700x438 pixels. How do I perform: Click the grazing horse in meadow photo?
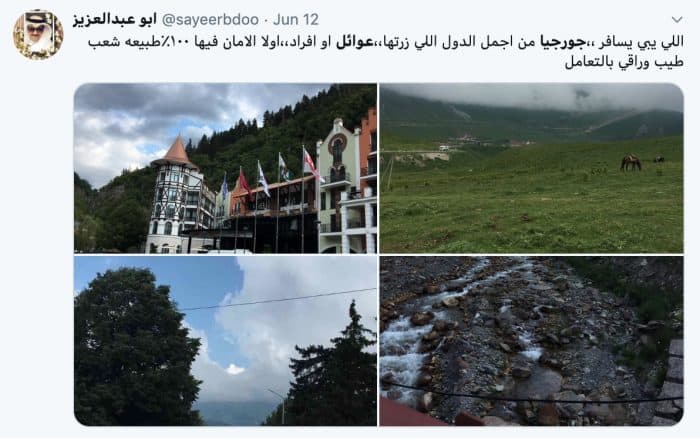(x=630, y=163)
